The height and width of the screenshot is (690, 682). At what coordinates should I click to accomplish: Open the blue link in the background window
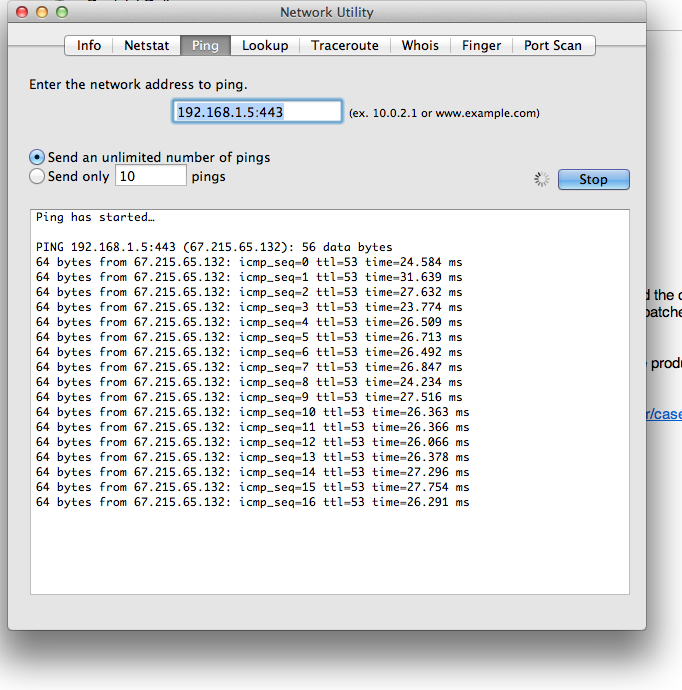(664, 414)
